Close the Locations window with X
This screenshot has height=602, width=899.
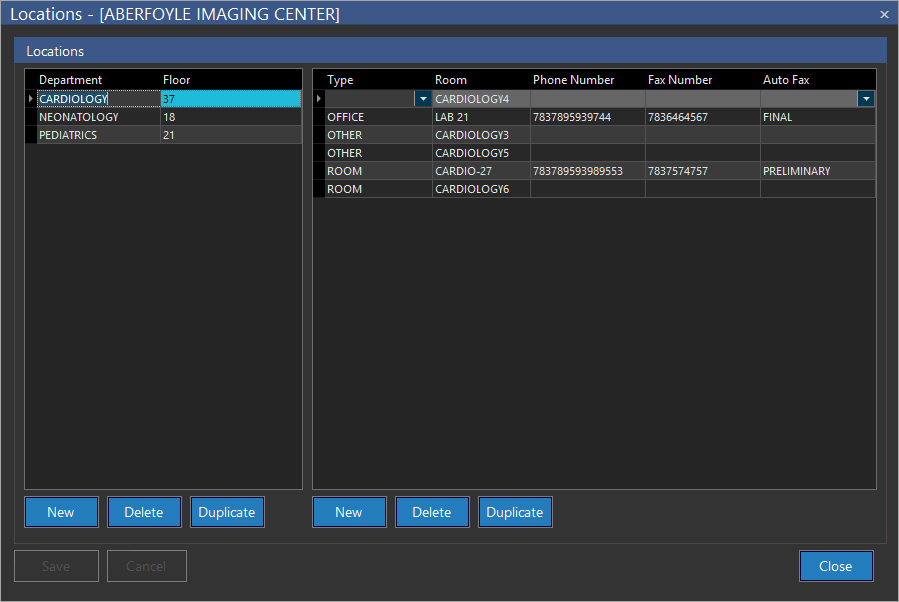click(x=884, y=14)
